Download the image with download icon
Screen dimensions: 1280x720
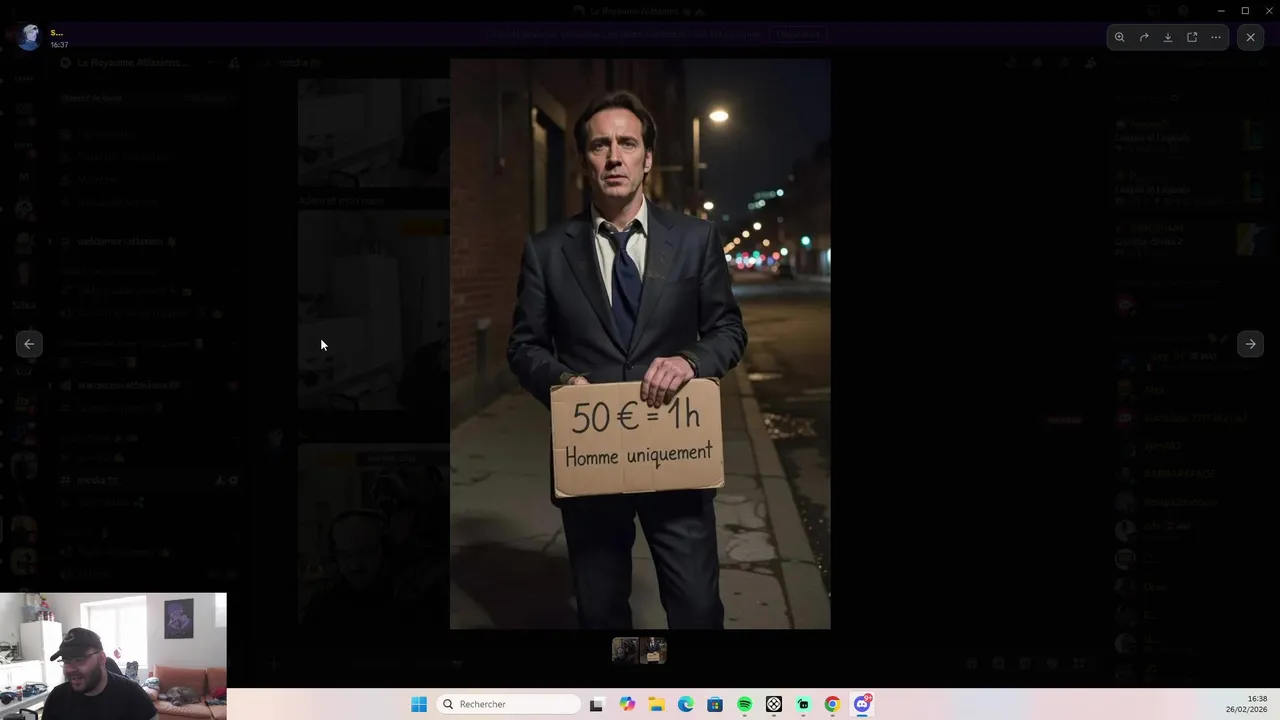click(1168, 37)
